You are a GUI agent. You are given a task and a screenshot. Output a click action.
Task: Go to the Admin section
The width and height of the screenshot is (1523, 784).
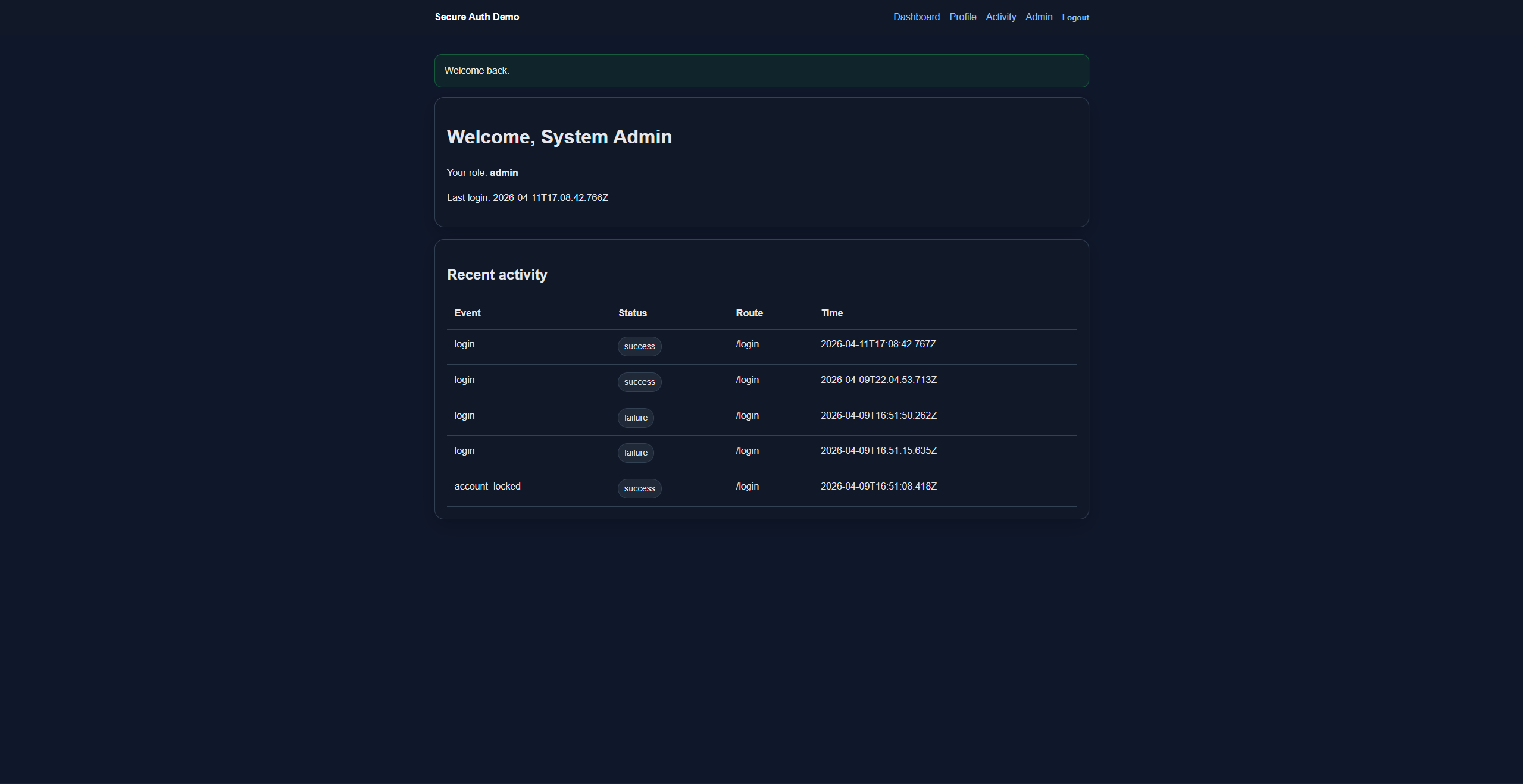[x=1038, y=17]
